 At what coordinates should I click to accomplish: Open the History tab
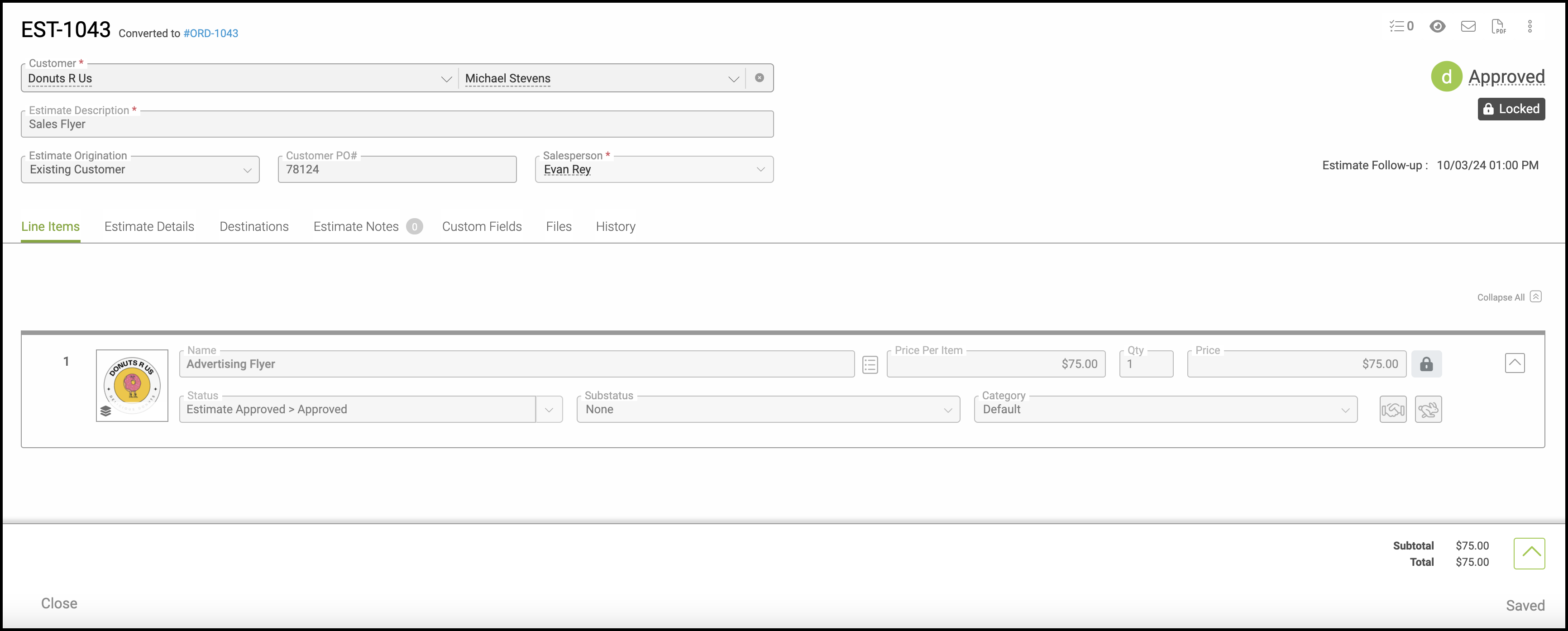point(615,226)
